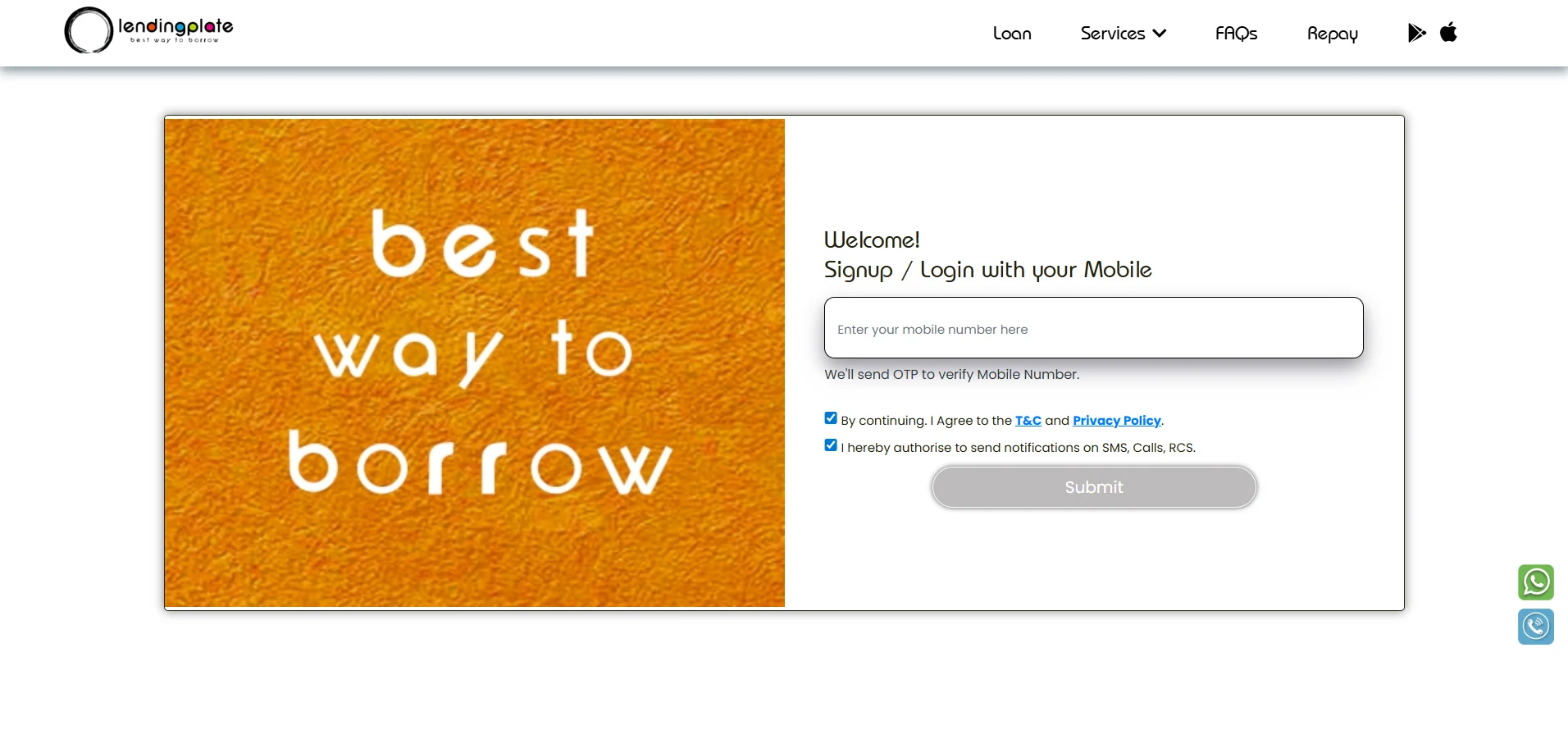Viewport: 1568px width, 748px height.
Task: Open the Services menu label
Action: (1112, 34)
